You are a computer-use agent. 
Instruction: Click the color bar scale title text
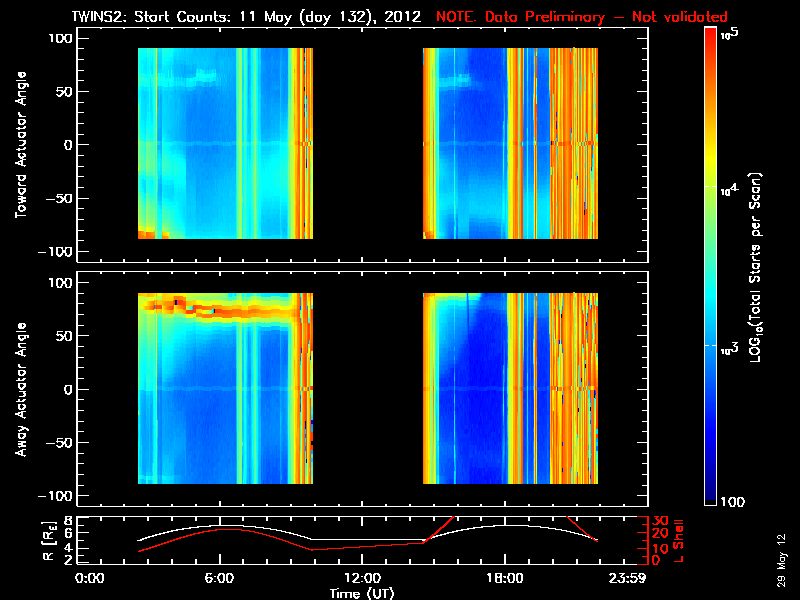(x=756, y=267)
